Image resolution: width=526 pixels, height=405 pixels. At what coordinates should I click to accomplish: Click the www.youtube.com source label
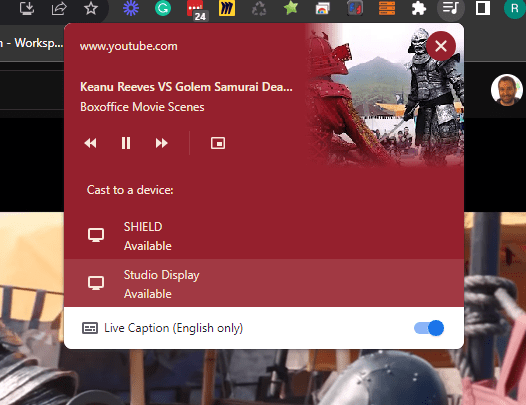[128, 46]
